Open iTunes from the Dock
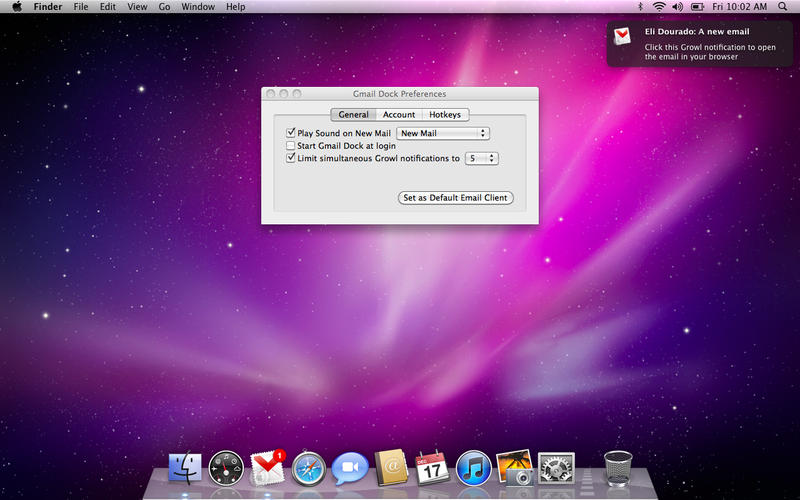The image size is (800, 500). pyautogui.click(x=473, y=467)
